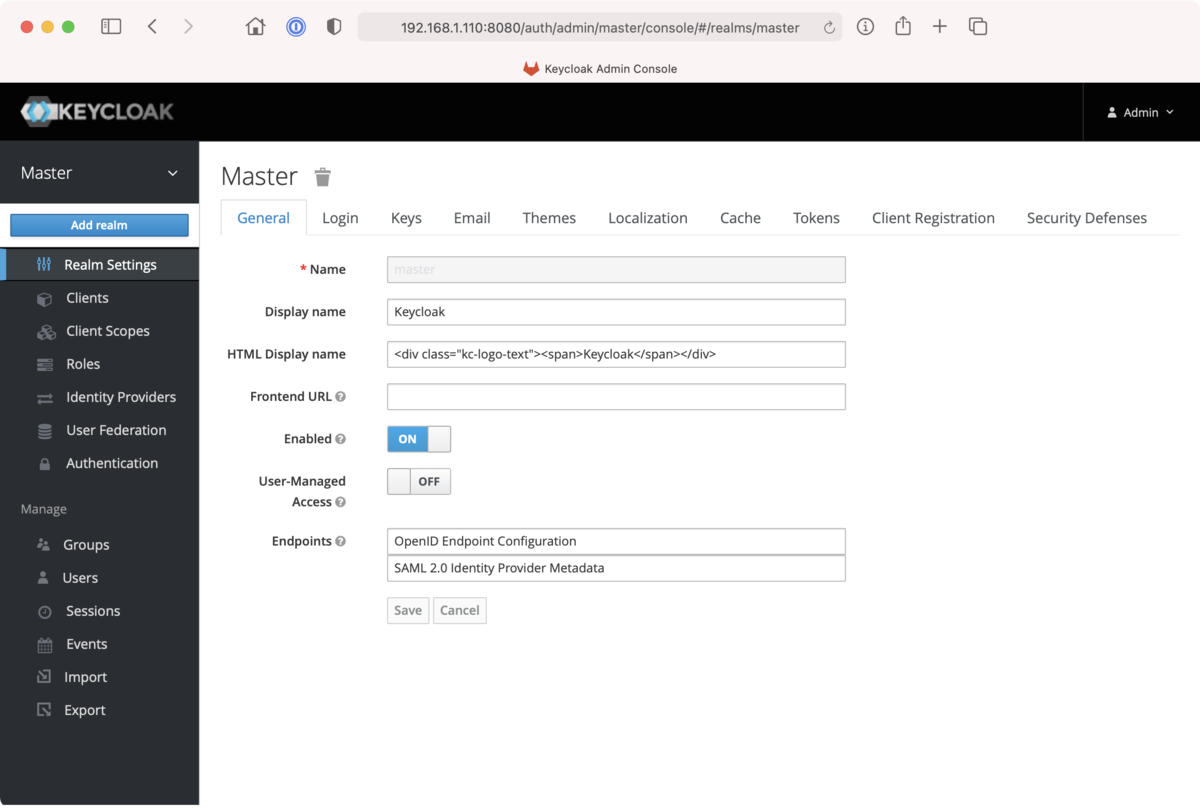
Task: Click the Cancel button
Action: [460, 610]
